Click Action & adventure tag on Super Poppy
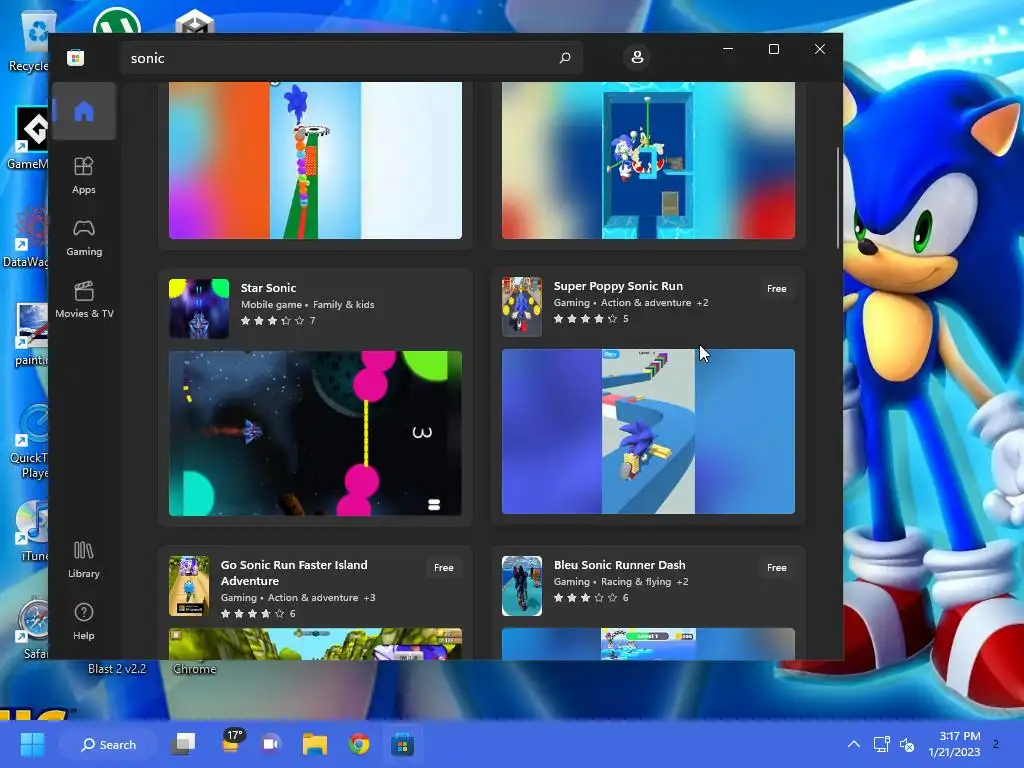Screen dimensions: 1024x768 coord(646,302)
